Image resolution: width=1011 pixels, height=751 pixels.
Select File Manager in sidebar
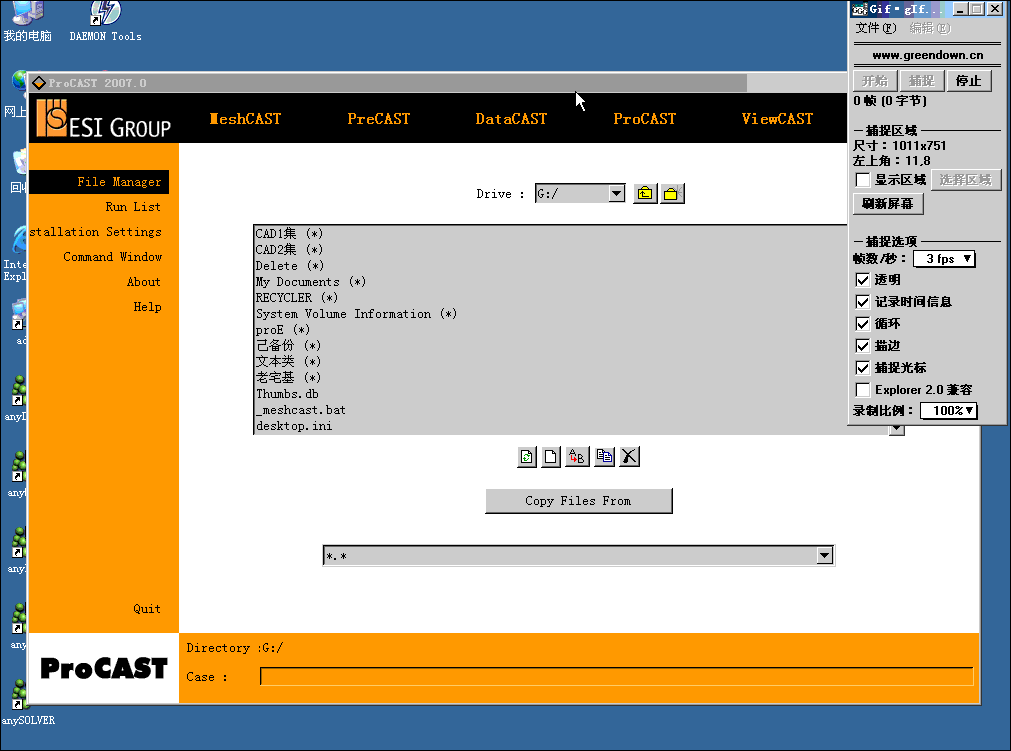pyautogui.click(x=99, y=182)
